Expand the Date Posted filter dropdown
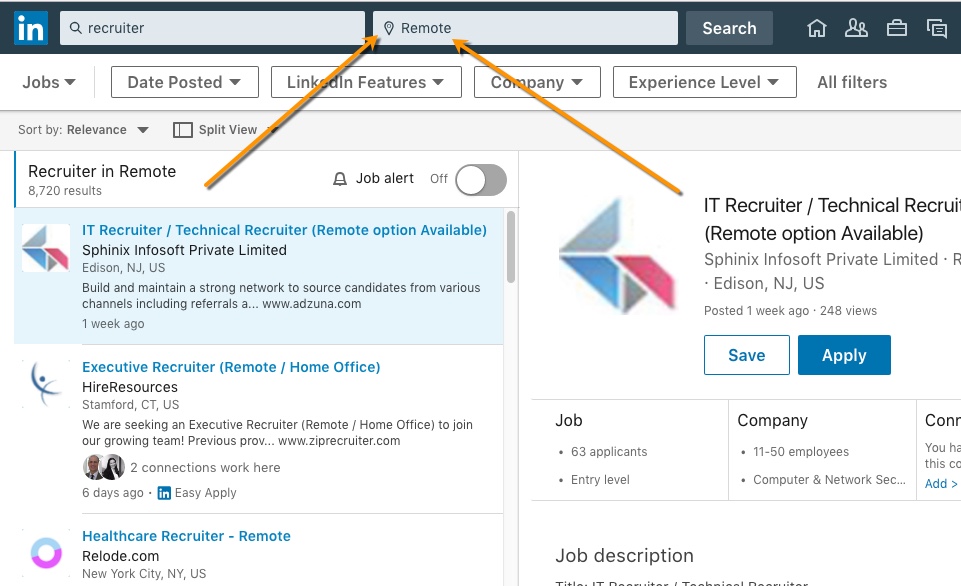Image resolution: width=961 pixels, height=586 pixels. tap(184, 82)
